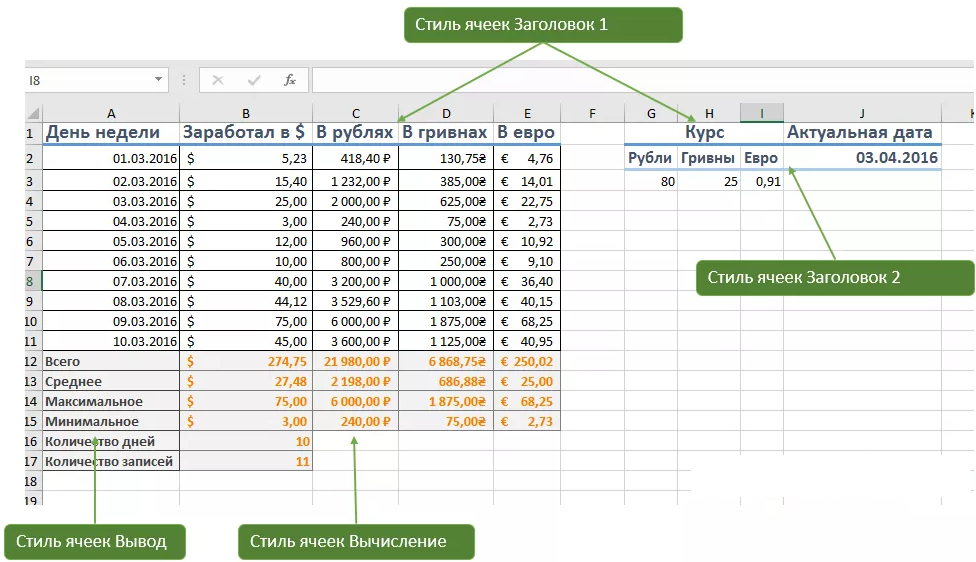Click the rate cell with value 25

[709, 181]
